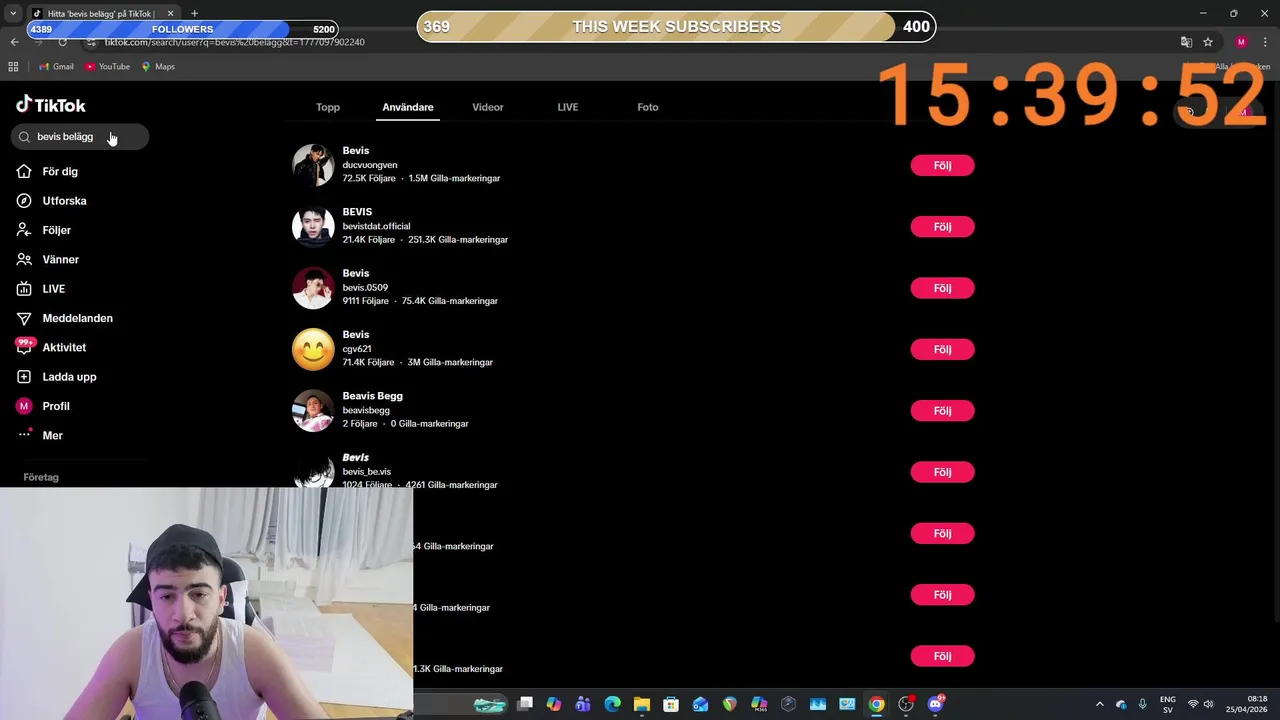The width and height of the screenshot is (1280, 720).
Task: Go back in the browser
Action: click(x=14, y=42)
